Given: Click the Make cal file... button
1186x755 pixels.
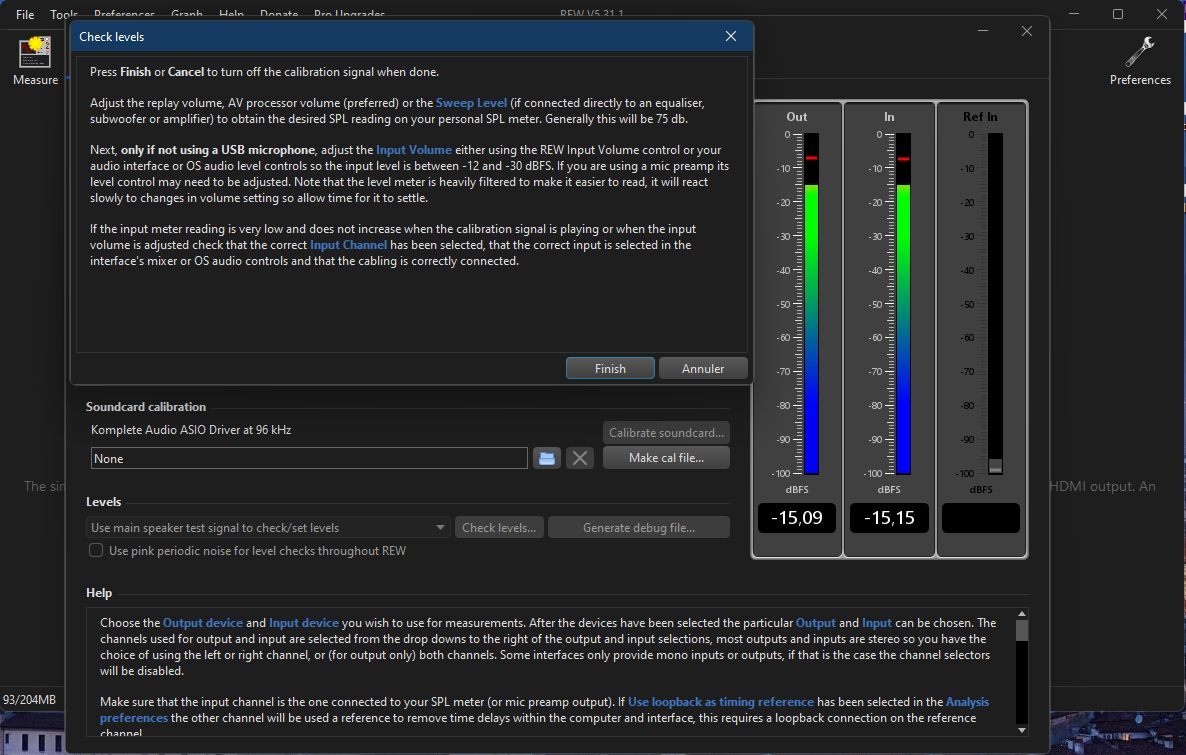Looking at the screenshot, I should tap(666, 457).
